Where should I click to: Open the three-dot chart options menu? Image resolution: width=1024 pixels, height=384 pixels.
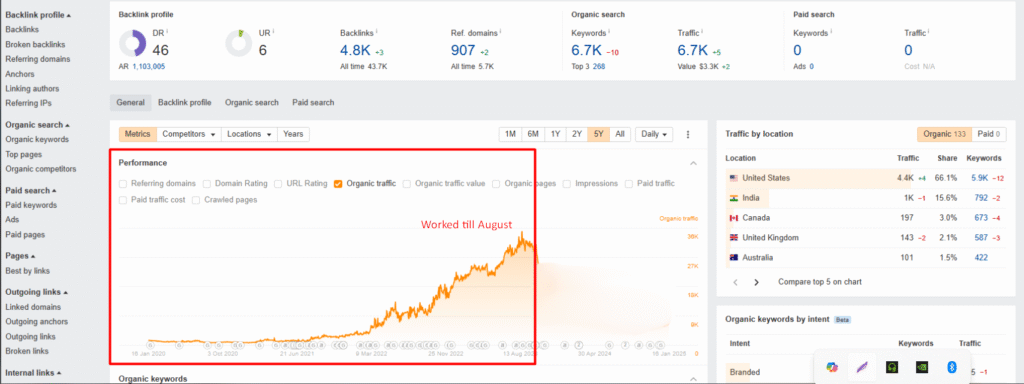(688, 134)
